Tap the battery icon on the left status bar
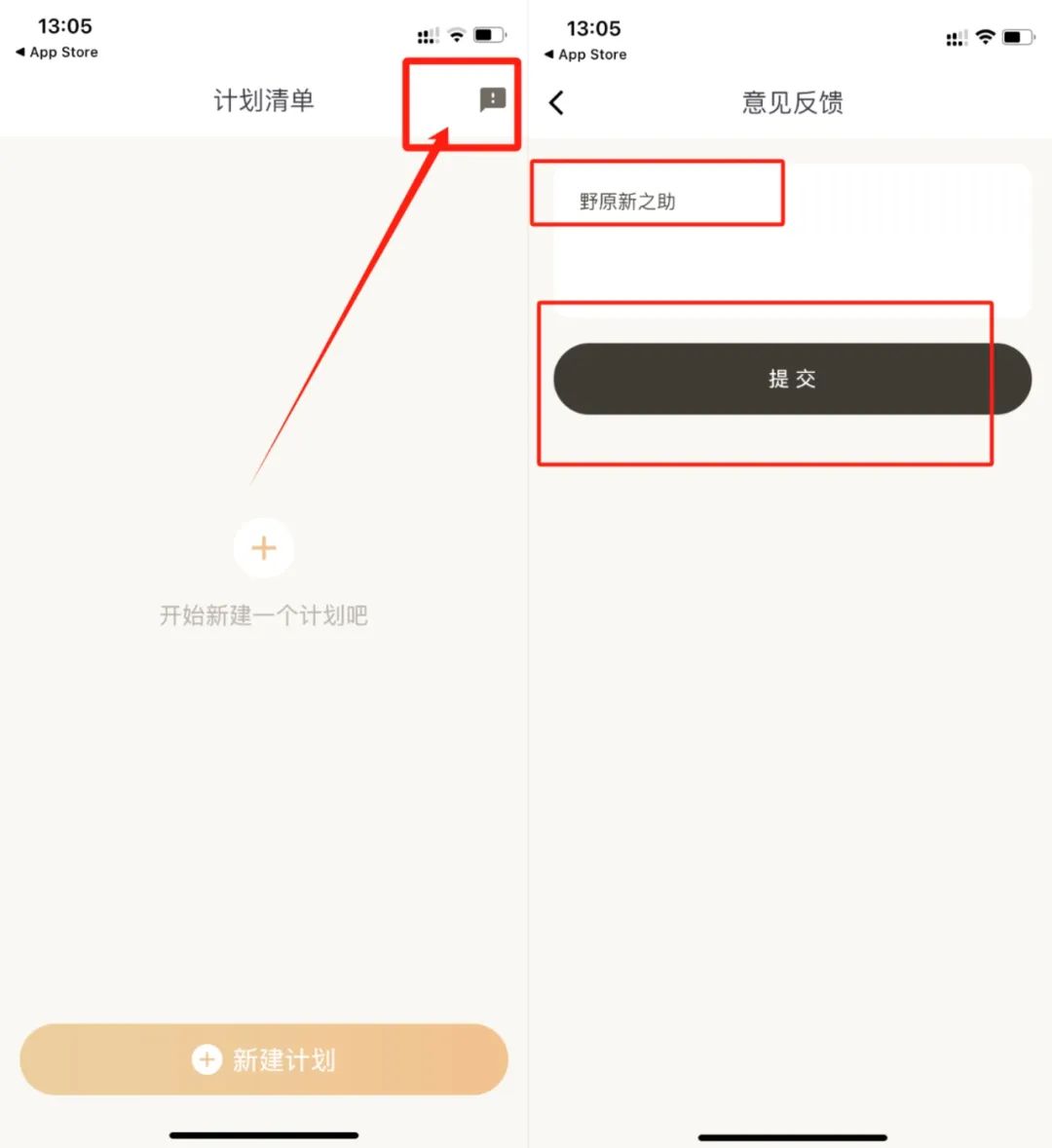Screen dimensions: 1052x1148 (489, 34)
